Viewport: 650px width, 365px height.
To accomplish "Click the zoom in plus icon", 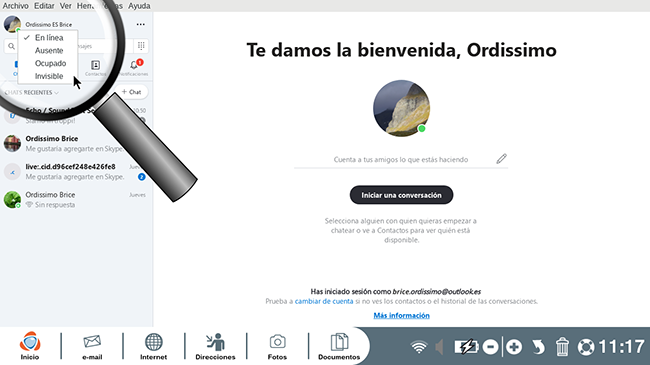I will pyautogui.click(x=514, y=347).
